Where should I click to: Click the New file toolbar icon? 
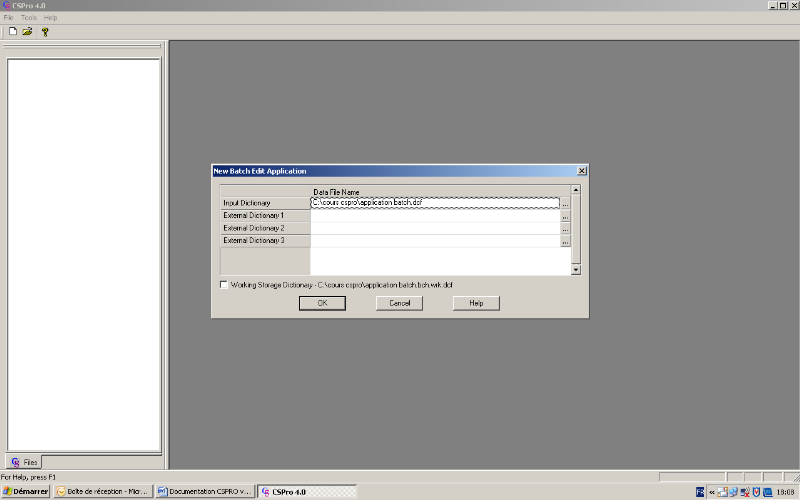[x=13, y=31]
